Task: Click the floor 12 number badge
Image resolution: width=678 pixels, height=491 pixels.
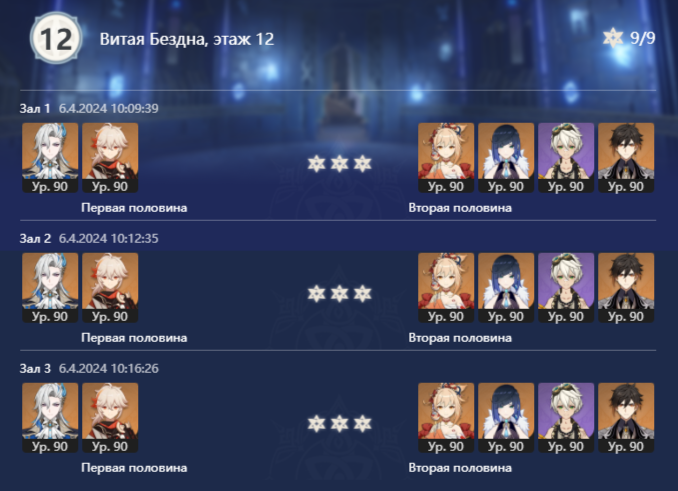Action: (x=56, y=38)
